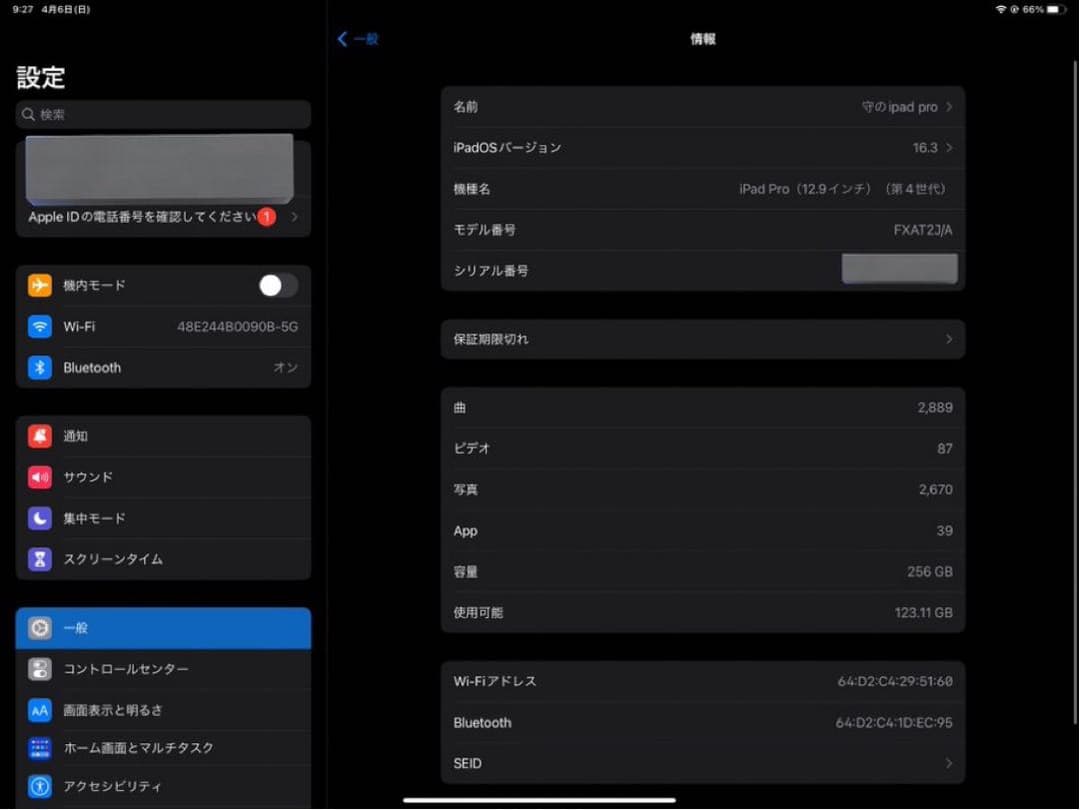Select the airplane mode icon in sidebar
Viewport: 1080px width, 810px height.
[38, 285]
